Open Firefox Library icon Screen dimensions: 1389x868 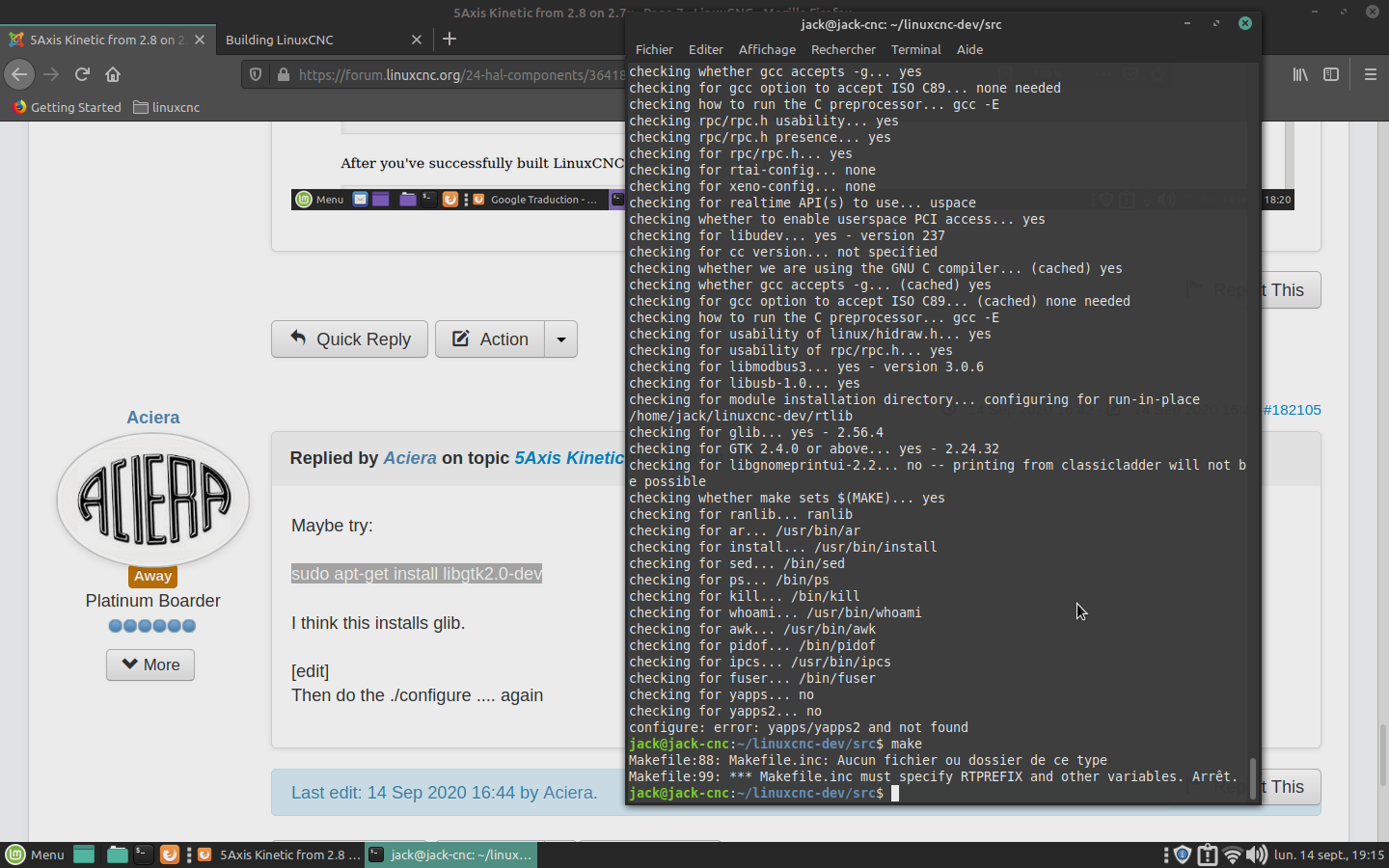click(x=1300, y=74)
